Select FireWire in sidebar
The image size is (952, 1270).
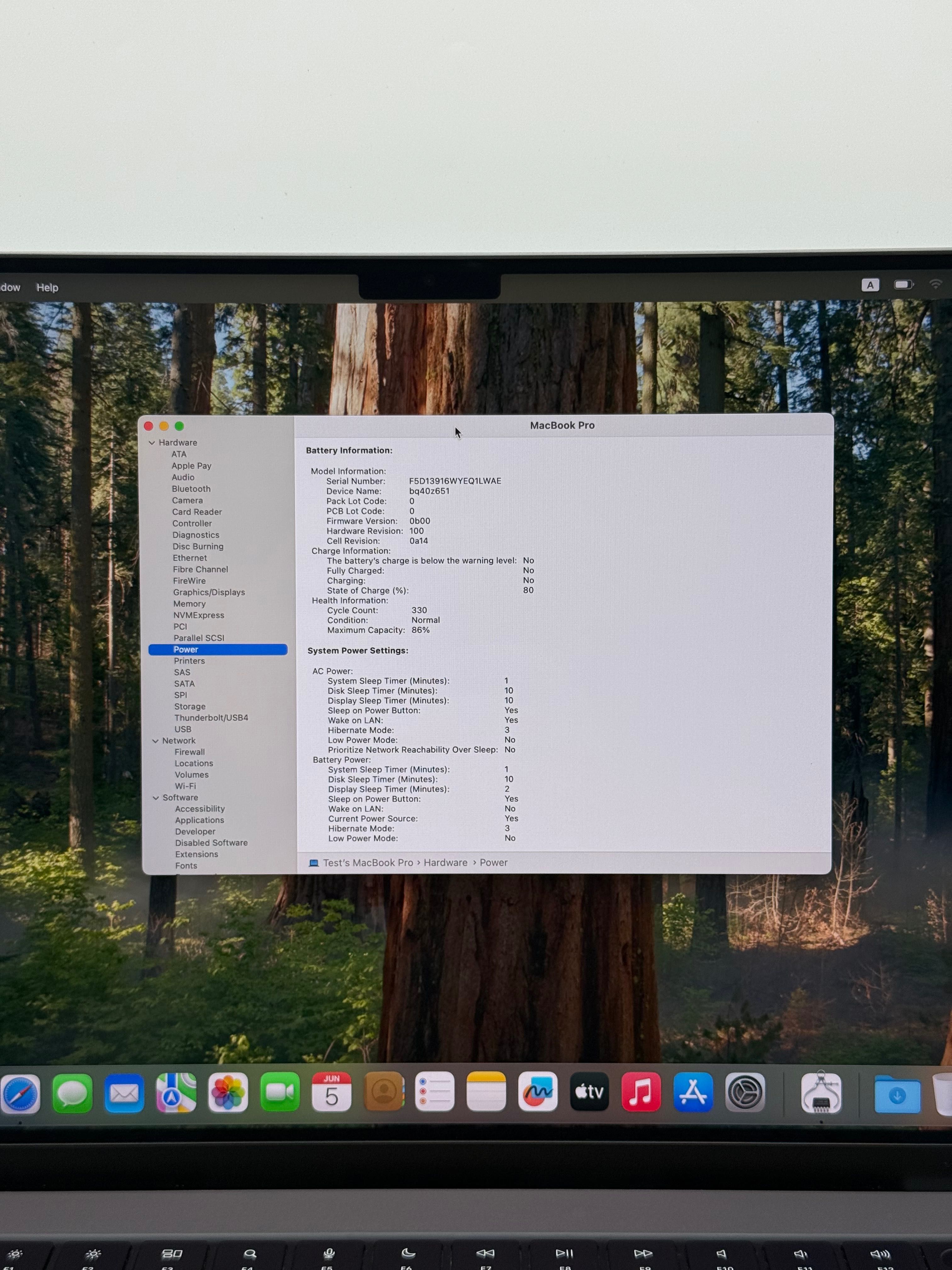[190, 581]
